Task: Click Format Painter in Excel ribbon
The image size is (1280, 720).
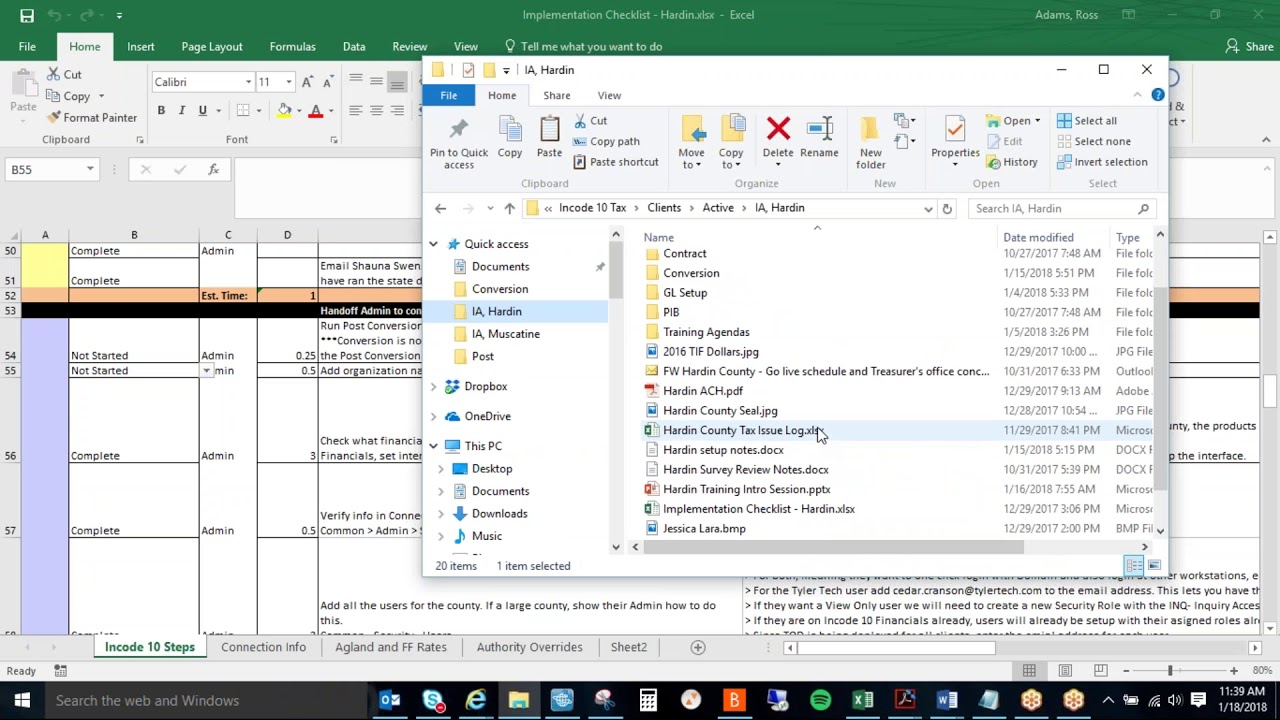Action: click(92, 118)
